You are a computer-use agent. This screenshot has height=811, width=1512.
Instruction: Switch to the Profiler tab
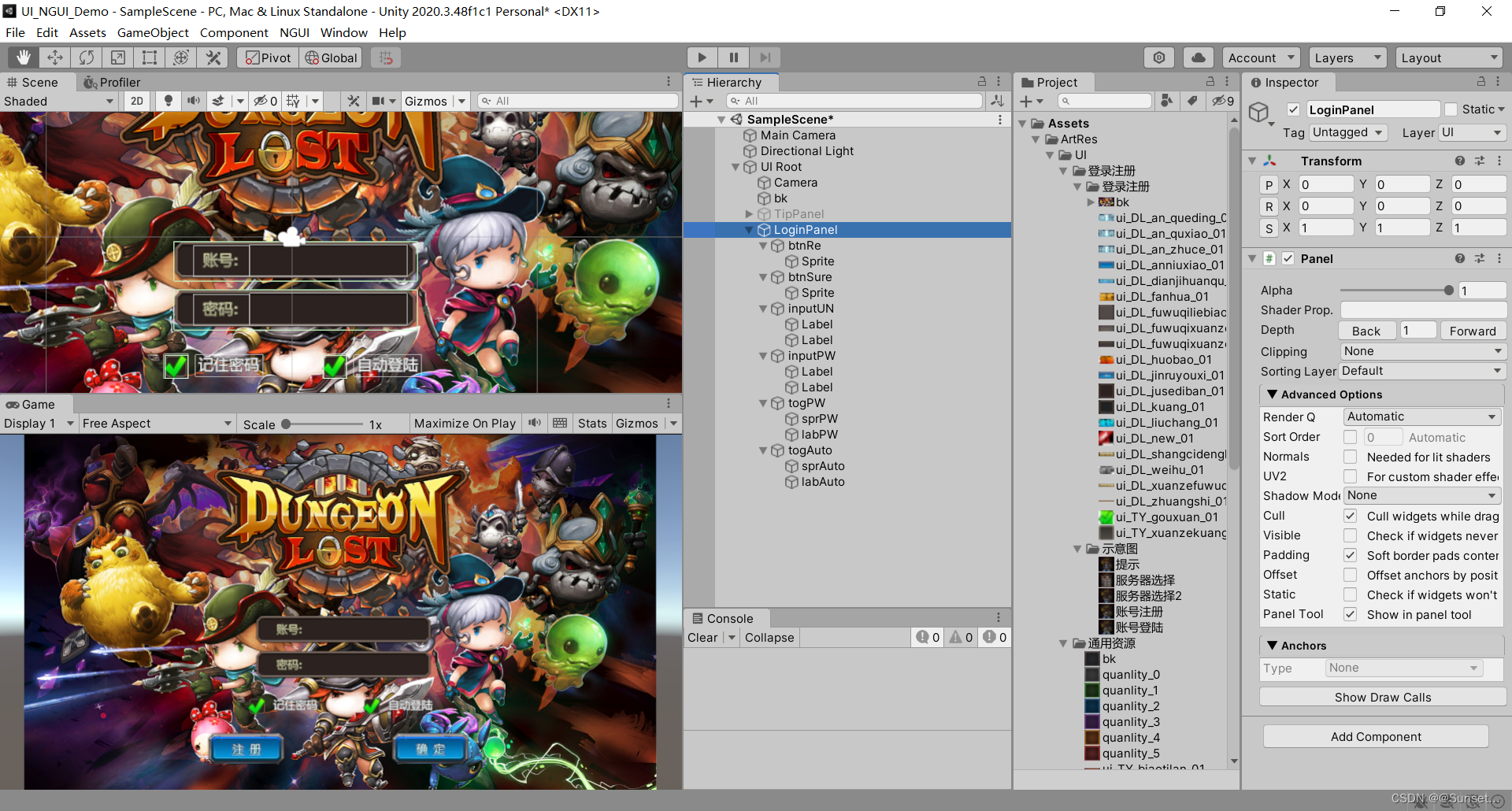[113, 82]
